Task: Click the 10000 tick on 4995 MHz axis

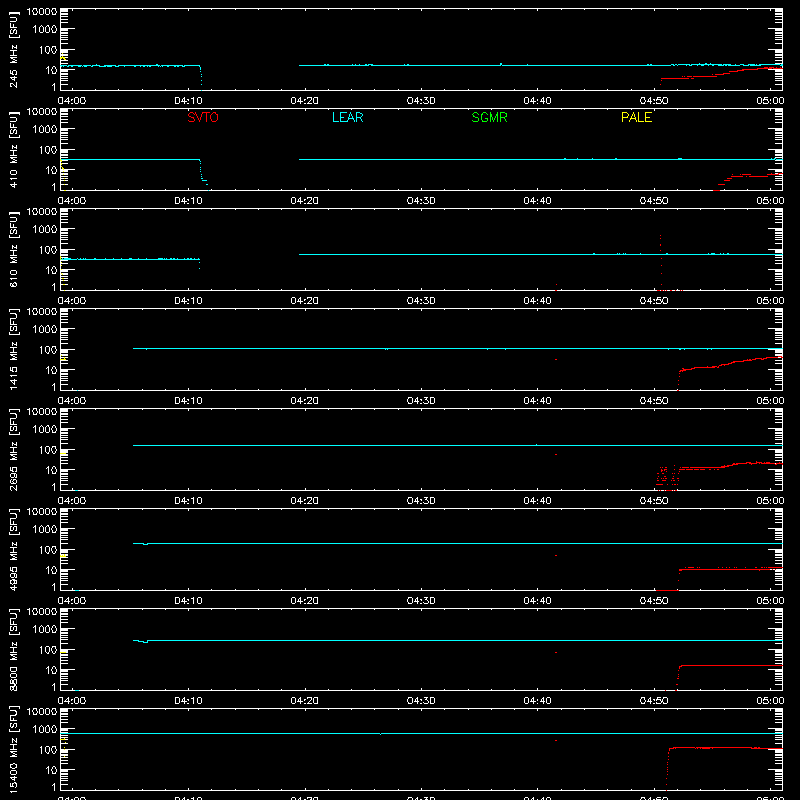Action: point(42,512)
